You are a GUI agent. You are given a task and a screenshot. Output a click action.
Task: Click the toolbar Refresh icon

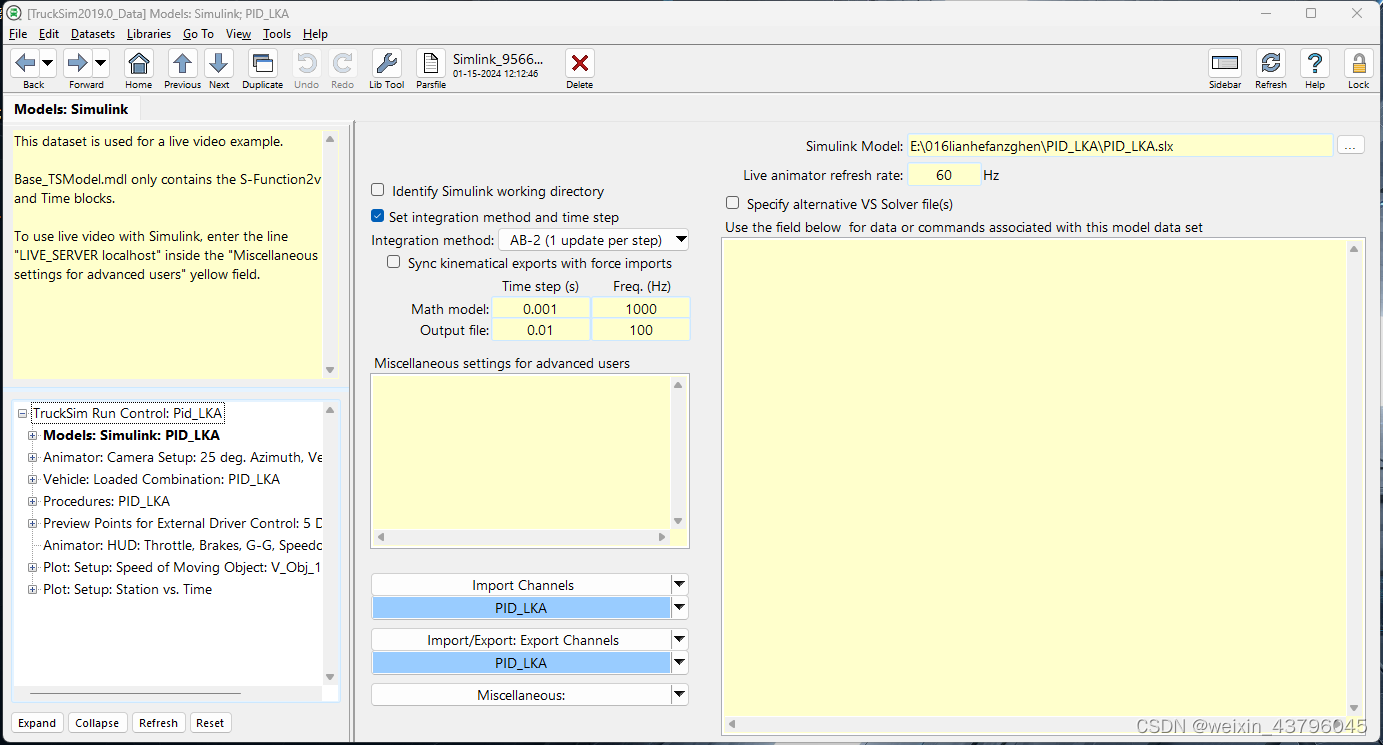coord(1271,64)
